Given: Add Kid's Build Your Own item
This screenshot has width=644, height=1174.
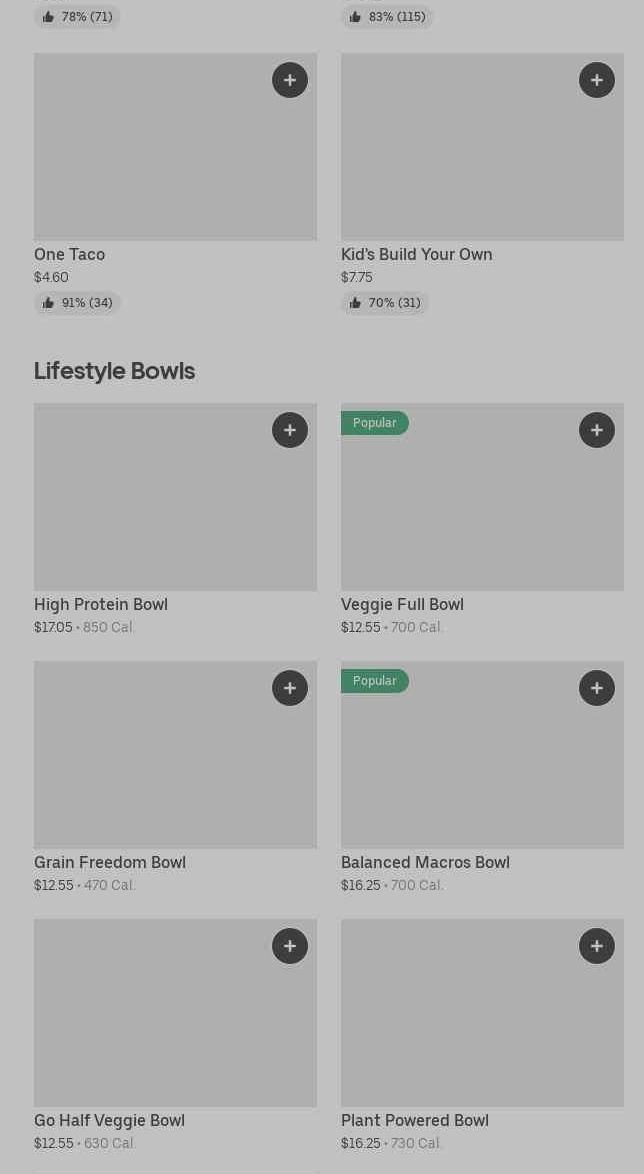Looking at the screenshot, I should [x=597, y=80].
